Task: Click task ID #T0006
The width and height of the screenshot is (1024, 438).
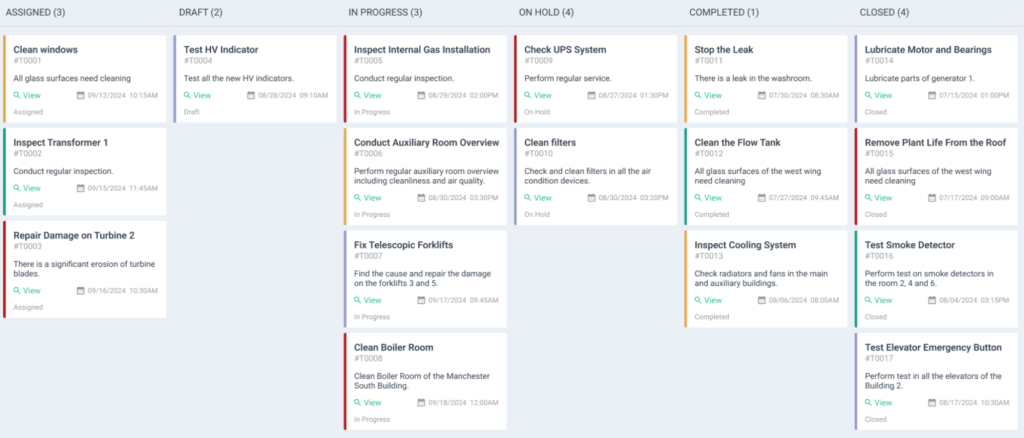Action: tap(368, 154)
